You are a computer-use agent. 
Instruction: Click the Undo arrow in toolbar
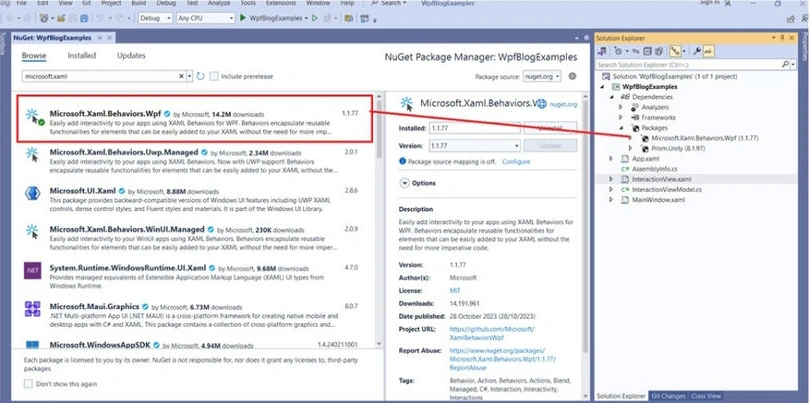100,18
